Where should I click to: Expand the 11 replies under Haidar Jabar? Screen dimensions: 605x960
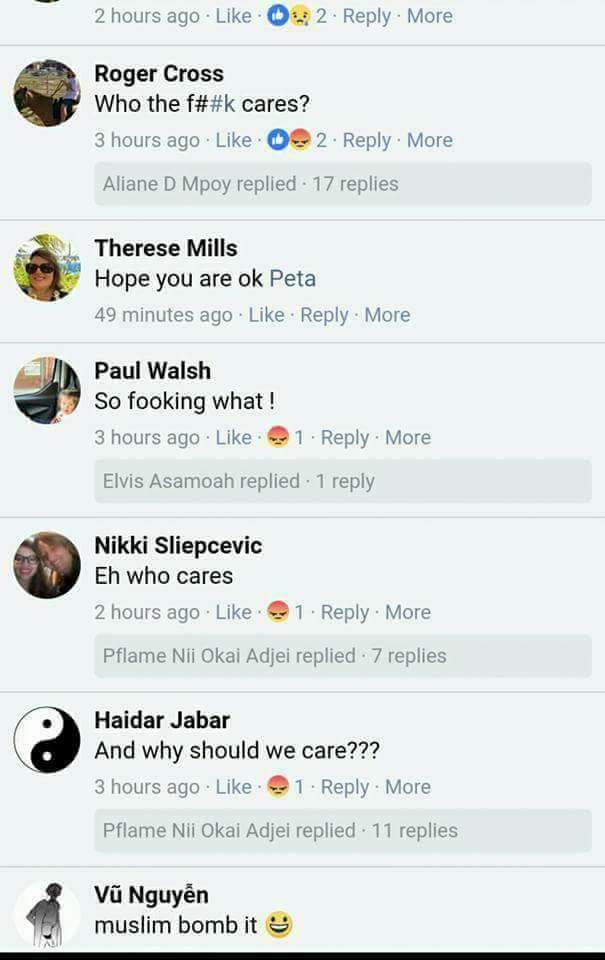tap(343, 830)
